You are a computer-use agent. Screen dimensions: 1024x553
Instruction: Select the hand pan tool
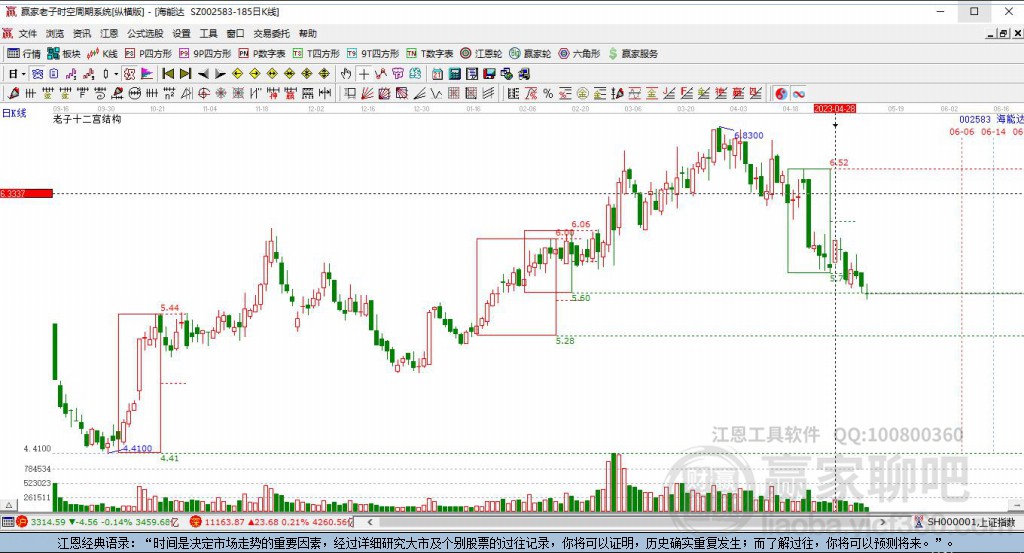(345, 74)
